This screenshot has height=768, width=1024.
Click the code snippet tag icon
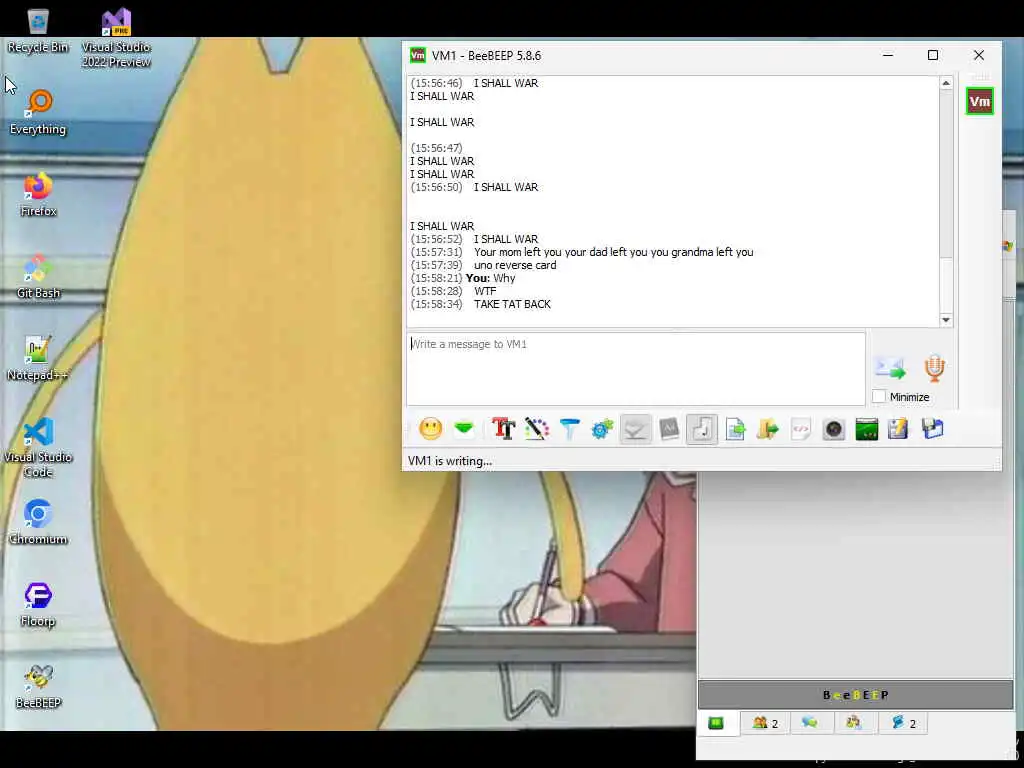pyautogui.click(x=801, y=429)
